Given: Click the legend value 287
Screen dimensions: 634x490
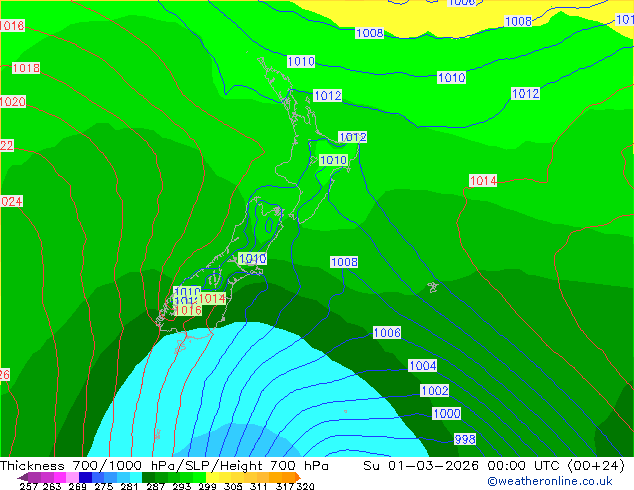Looking at the screenshot, I should (155, 486).
